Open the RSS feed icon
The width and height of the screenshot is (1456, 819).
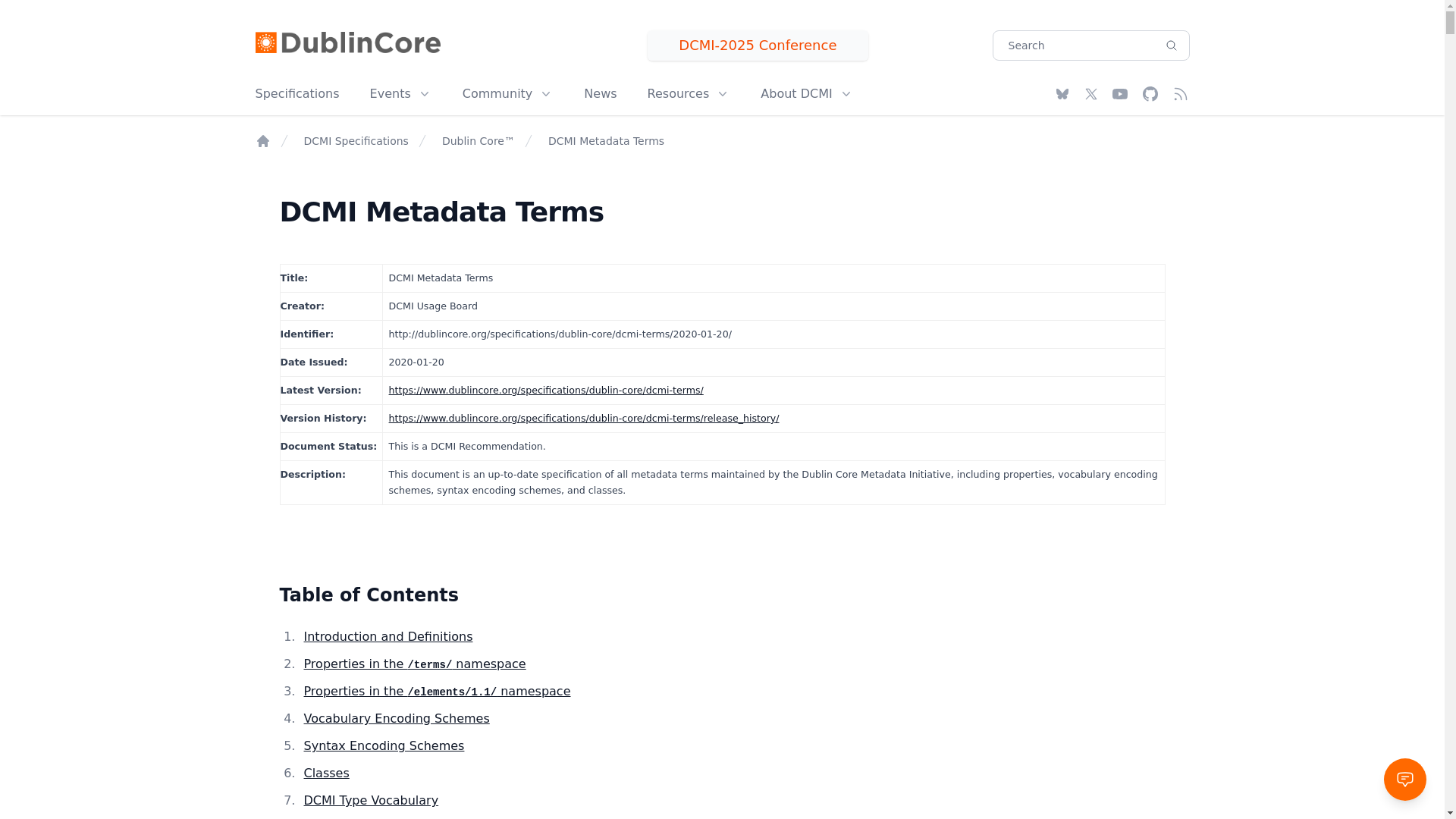pyautogui.click(x=1180, y=94)
